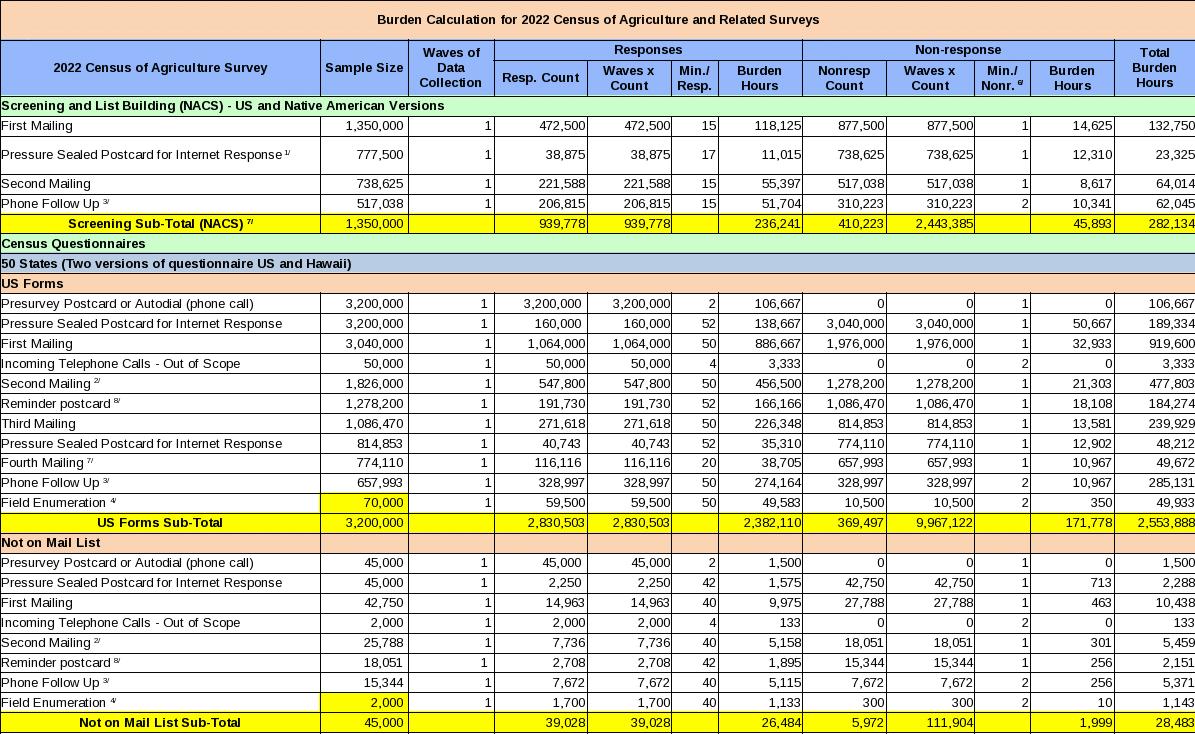Click the yellow-highlighted 70,000 sample size cell

364,503
